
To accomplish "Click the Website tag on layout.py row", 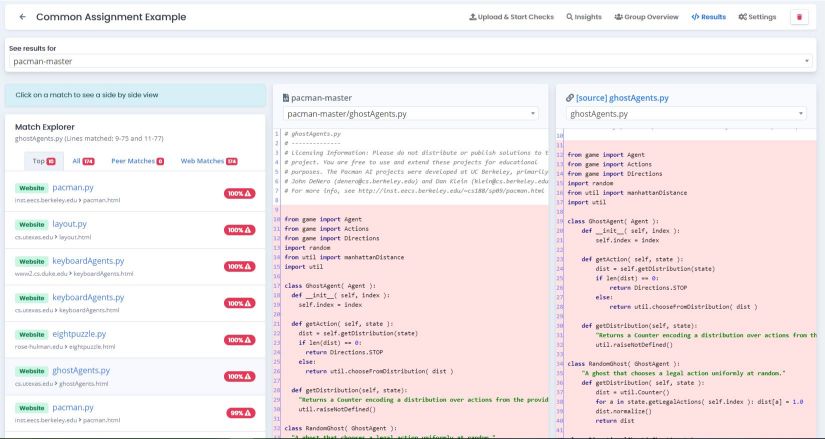I will point(32,225).
